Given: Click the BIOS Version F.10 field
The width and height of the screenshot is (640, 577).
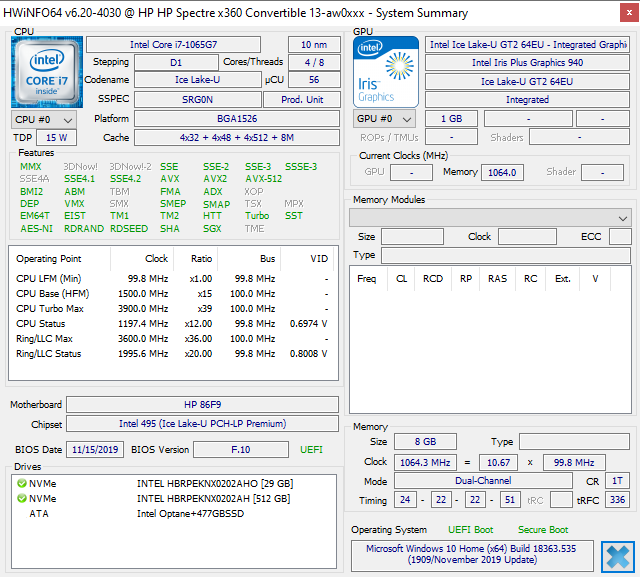Looking at the screenshot, I should 241,450.
